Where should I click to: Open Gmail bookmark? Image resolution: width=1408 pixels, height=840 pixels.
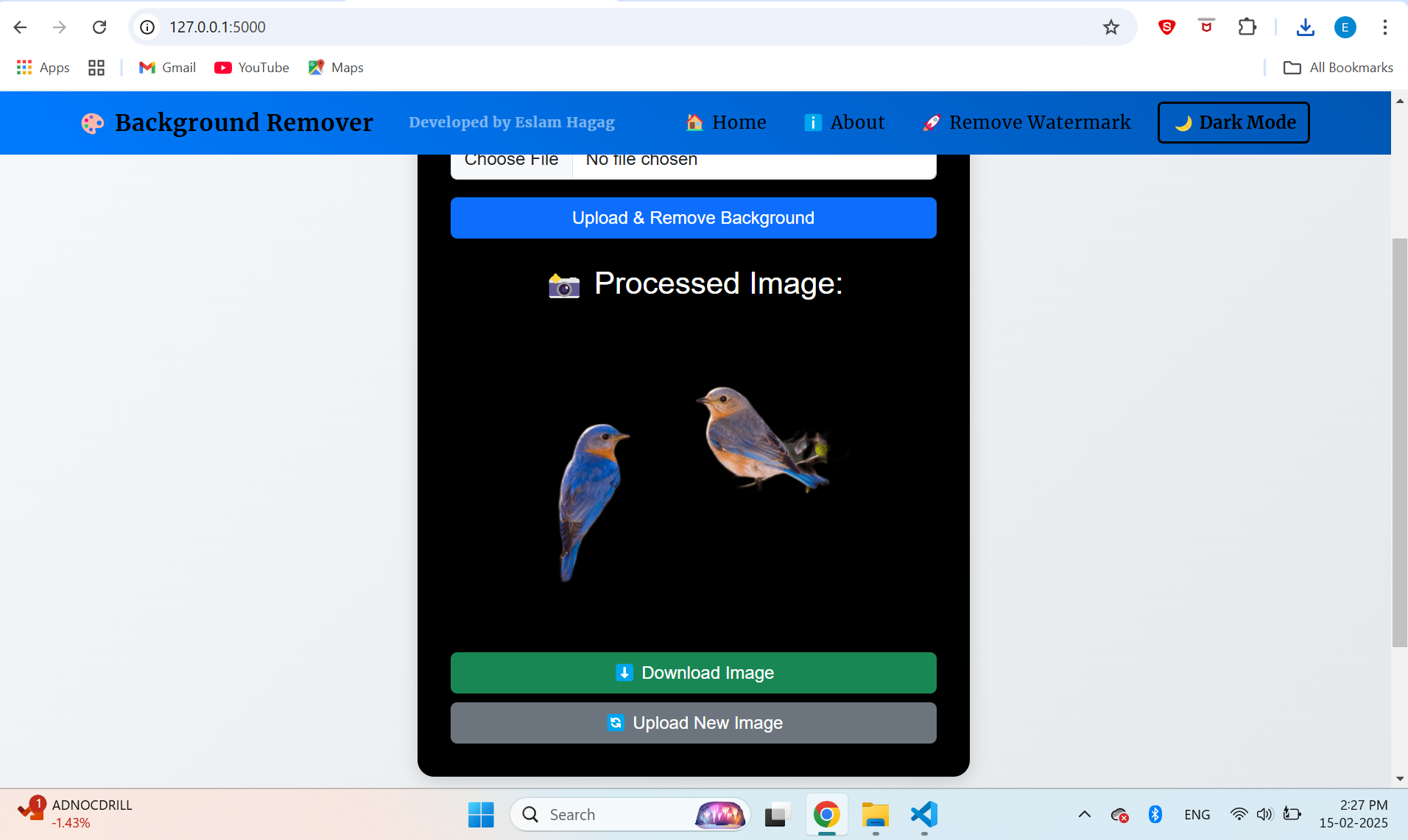[x=167, y=68]
